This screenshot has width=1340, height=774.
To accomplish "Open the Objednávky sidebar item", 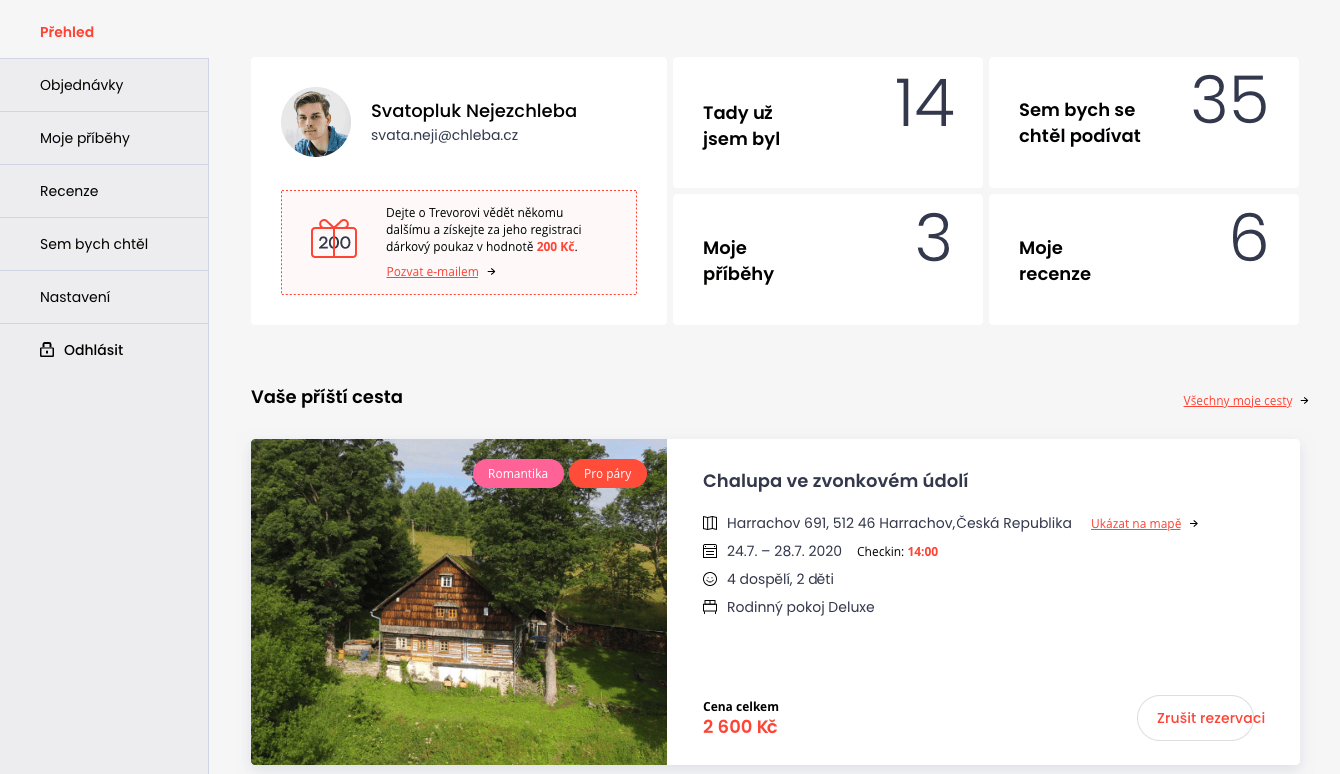I will tap(104, 85).
